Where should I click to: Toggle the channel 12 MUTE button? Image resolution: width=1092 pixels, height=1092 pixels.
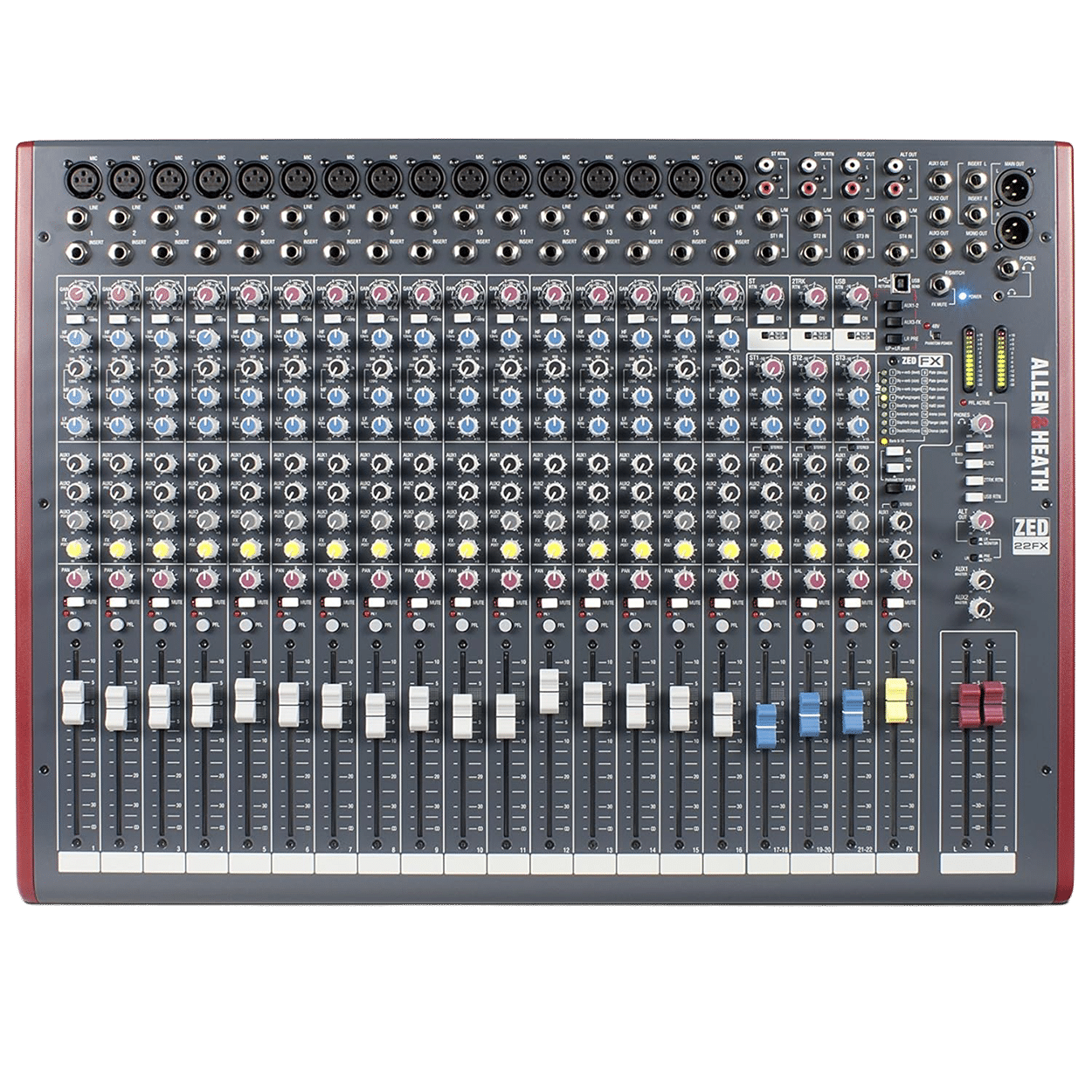pos(549,602)
